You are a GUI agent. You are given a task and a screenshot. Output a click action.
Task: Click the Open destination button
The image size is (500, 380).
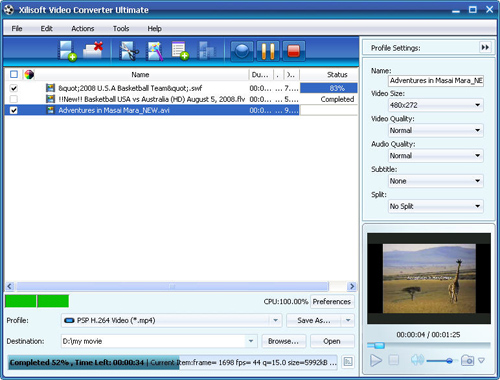pyautogui.click(x=332, y=341)
